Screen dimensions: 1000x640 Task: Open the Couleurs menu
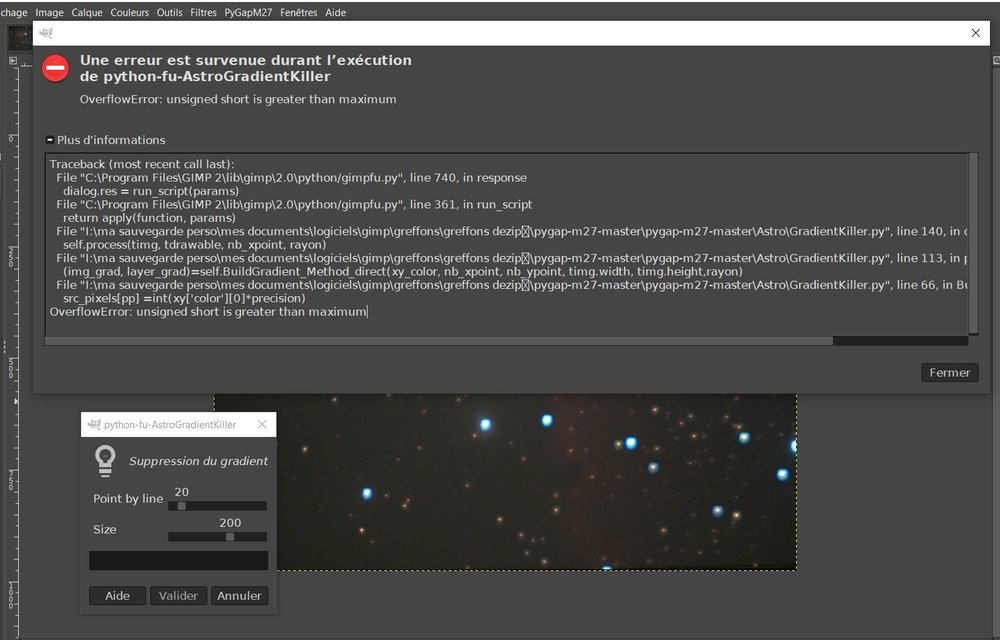129,12
